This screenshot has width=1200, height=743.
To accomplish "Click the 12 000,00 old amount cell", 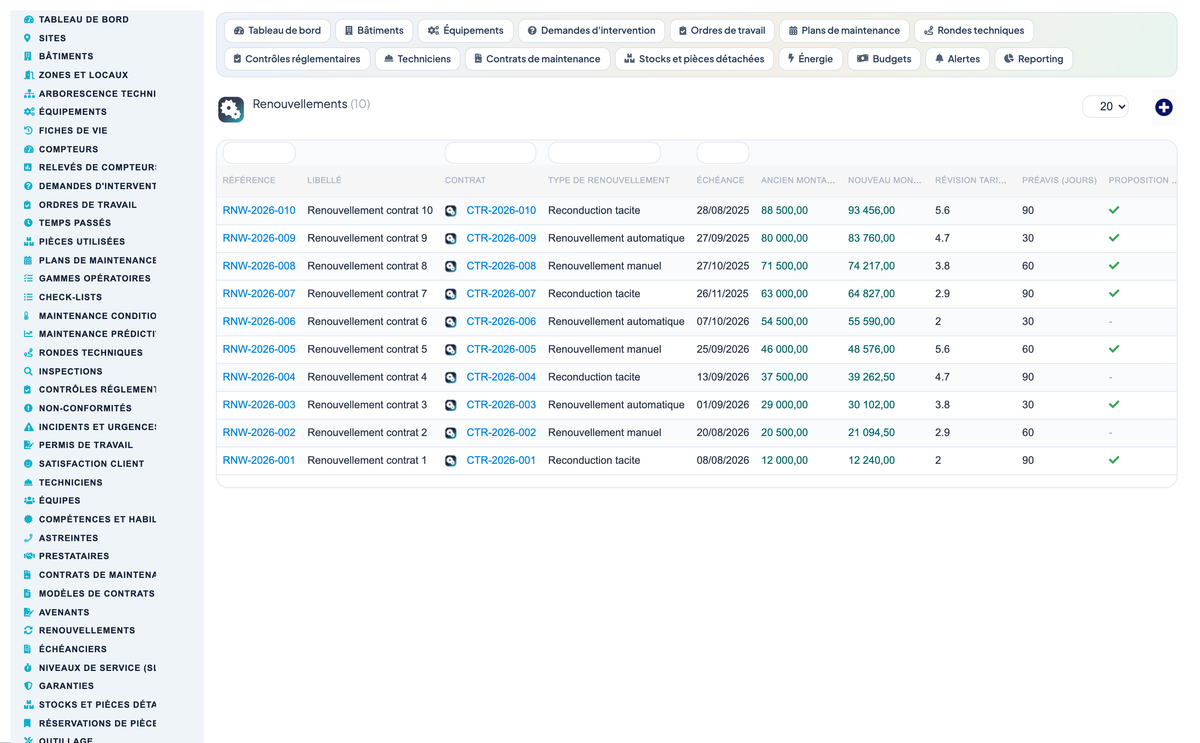I will click(x=784, y=461).
